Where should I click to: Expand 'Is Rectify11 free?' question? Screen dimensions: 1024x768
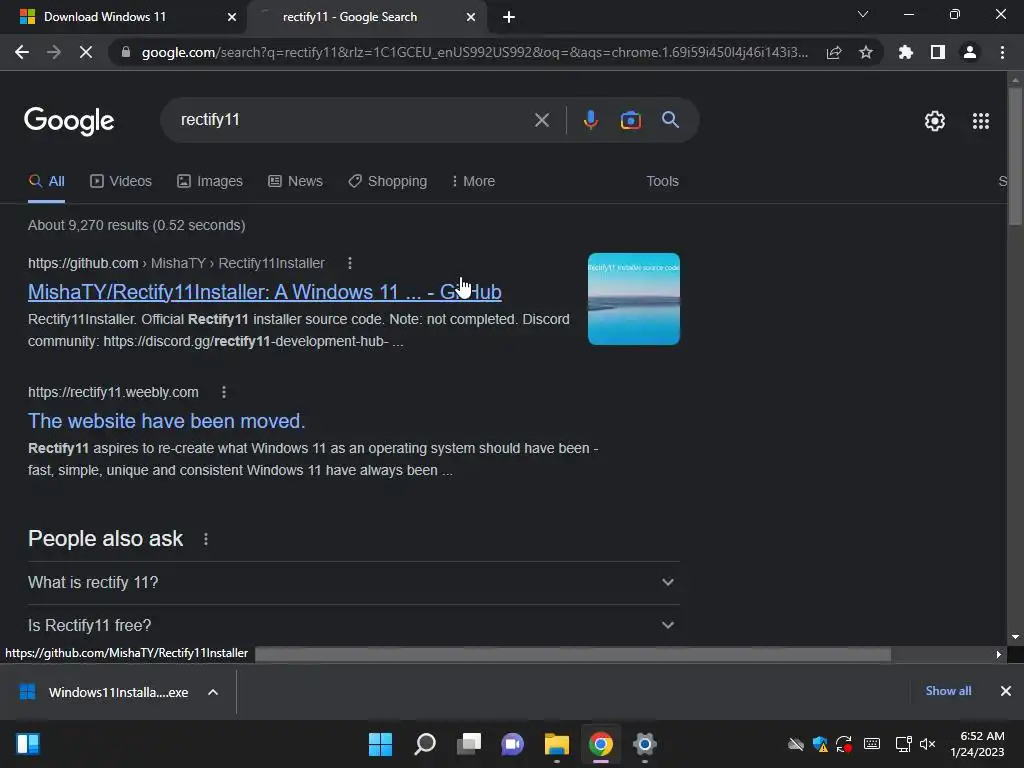pos(353,625)
